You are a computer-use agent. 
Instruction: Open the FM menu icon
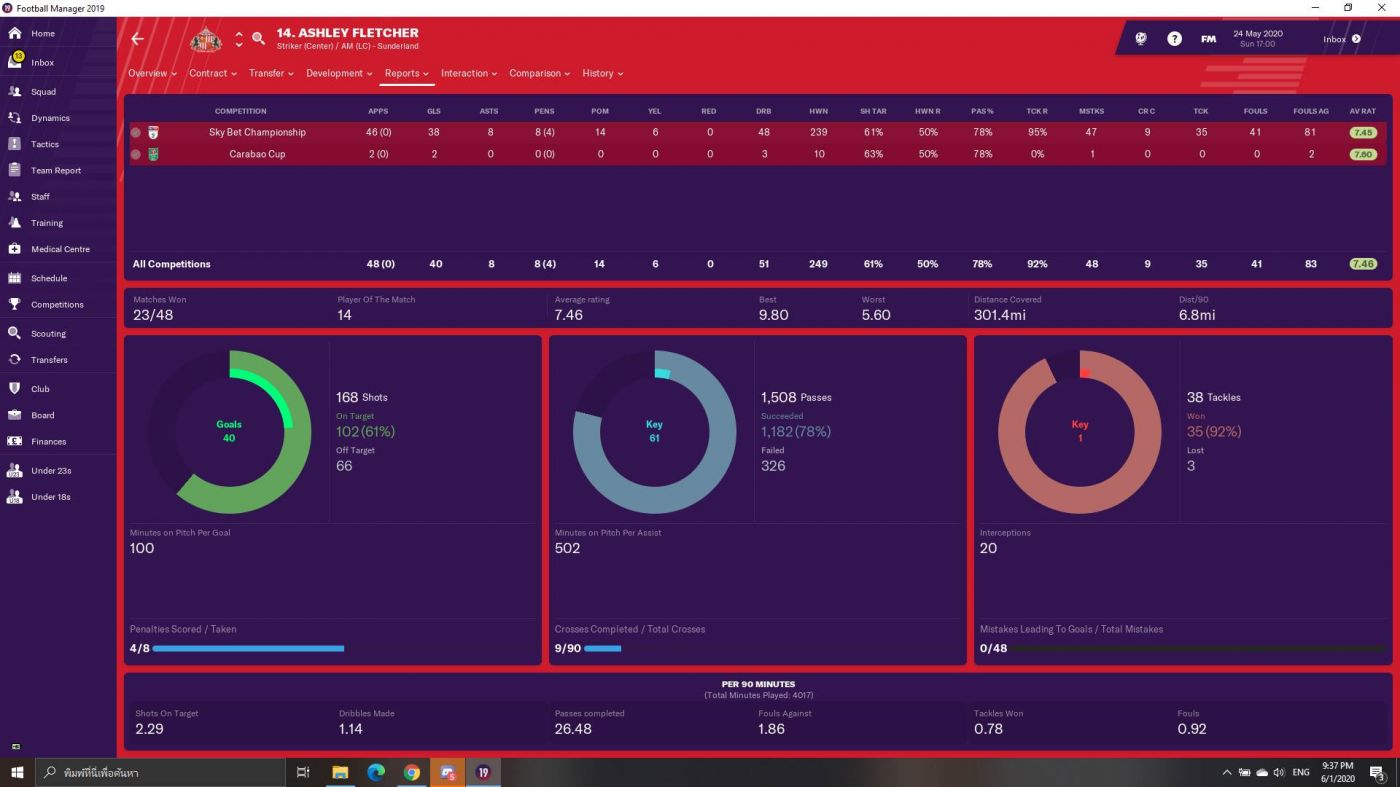pos(1208,39)
